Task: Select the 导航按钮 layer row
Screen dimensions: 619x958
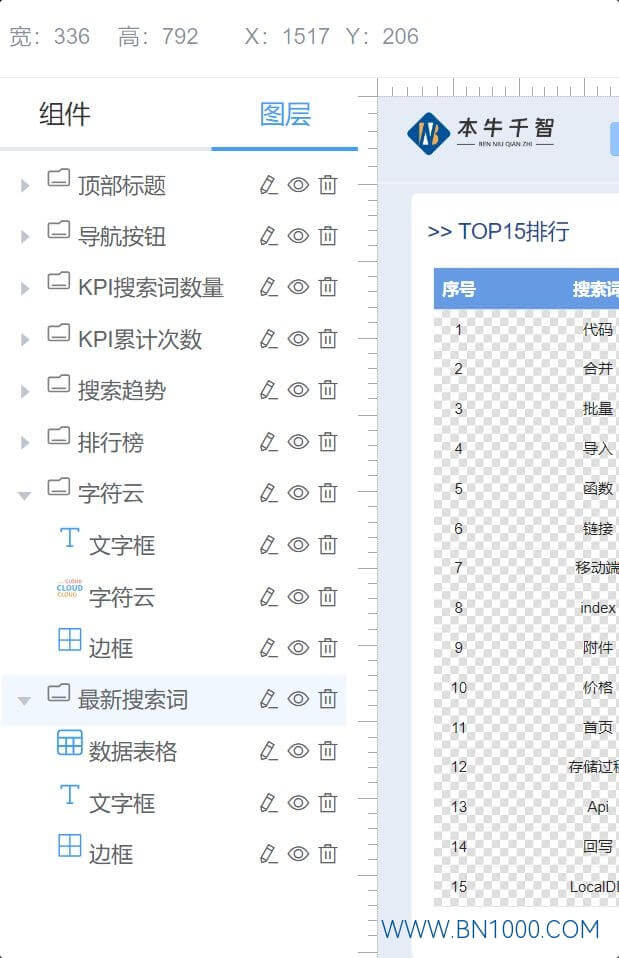Action: [x=174, y=236]
